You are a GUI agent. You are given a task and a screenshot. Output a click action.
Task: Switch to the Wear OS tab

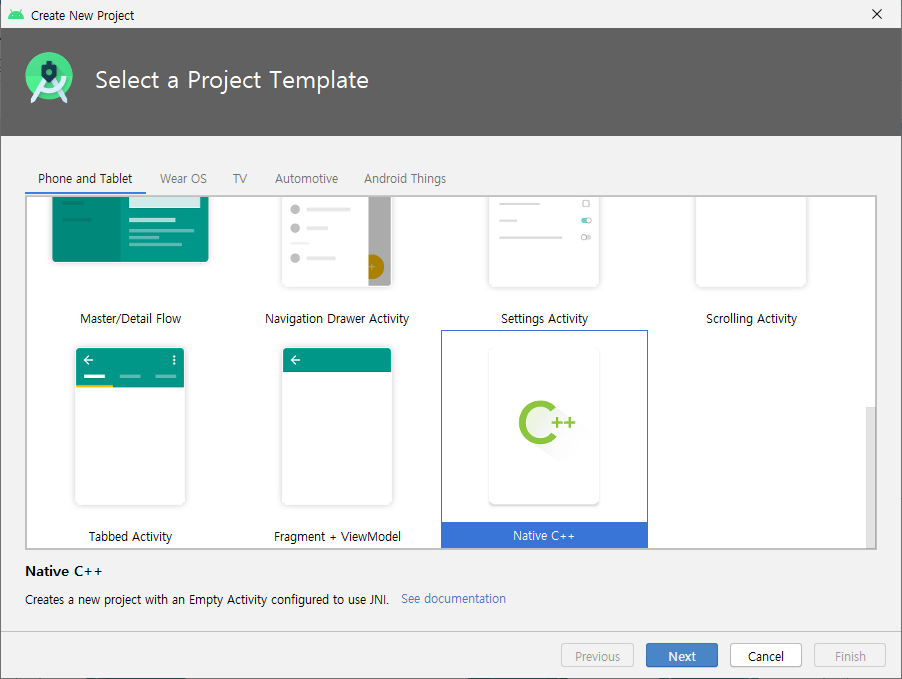(183, 179)
